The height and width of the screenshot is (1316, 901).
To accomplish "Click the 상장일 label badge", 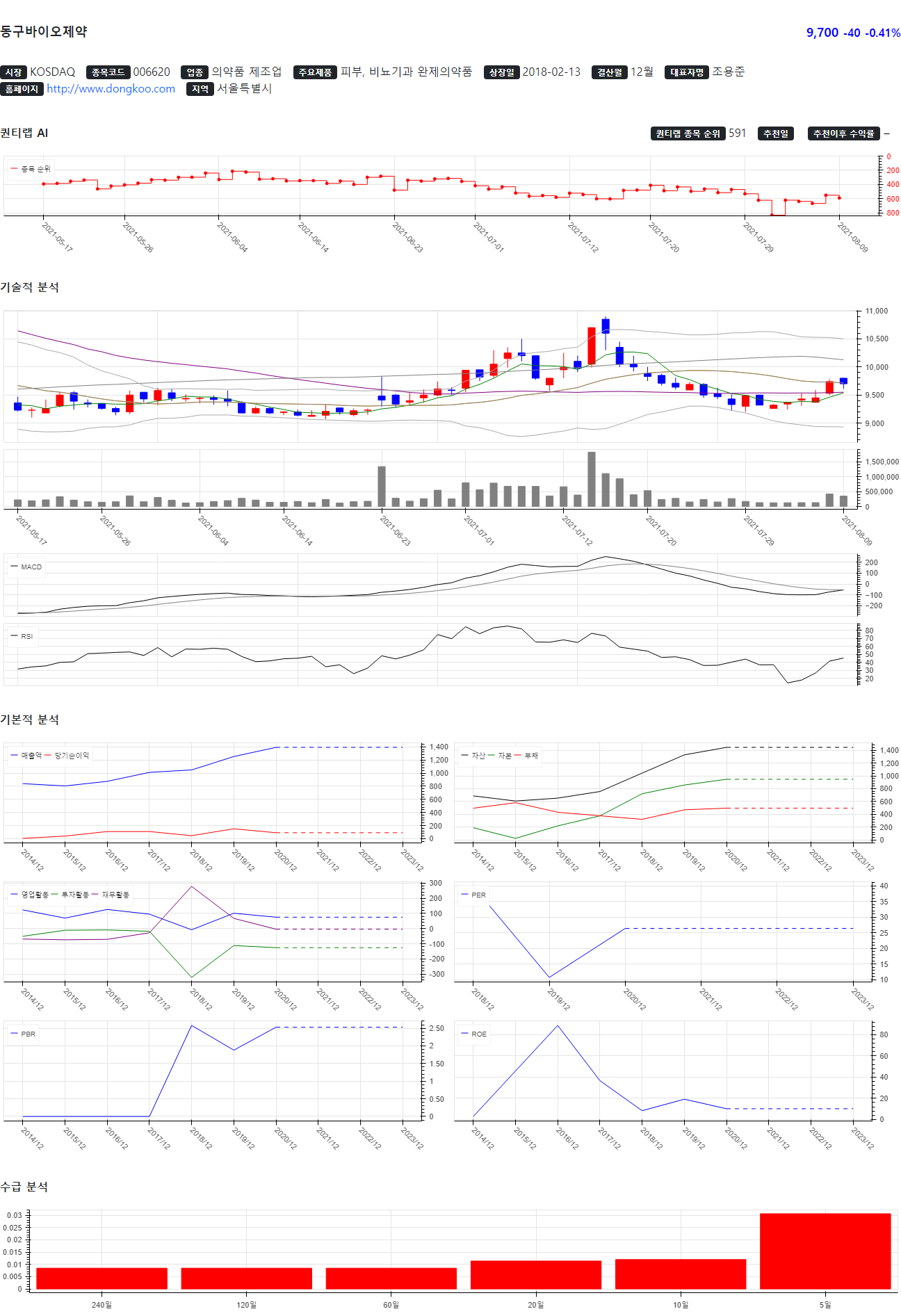I will (501, 72).
